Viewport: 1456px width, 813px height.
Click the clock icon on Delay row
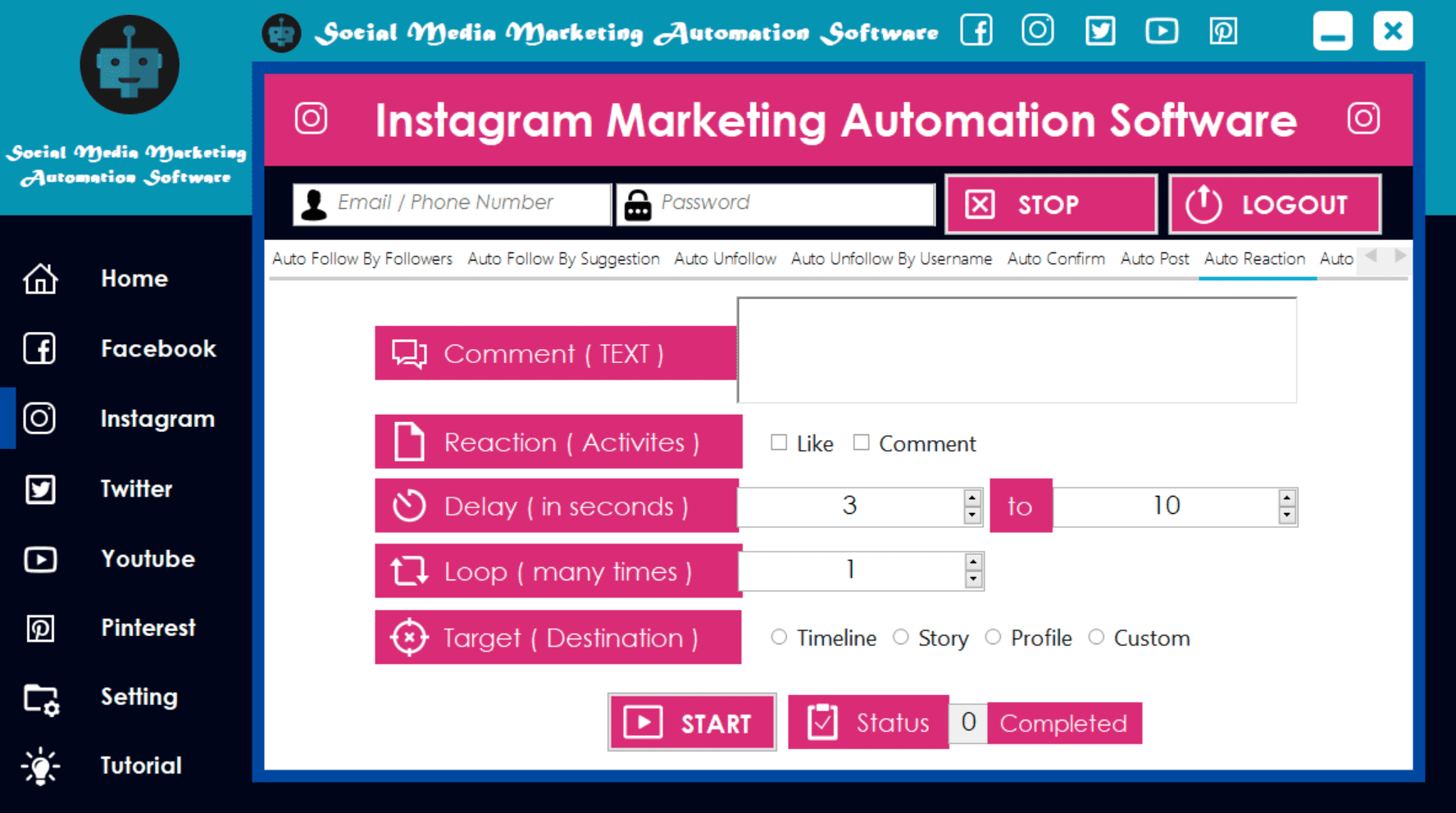(409, 506)
